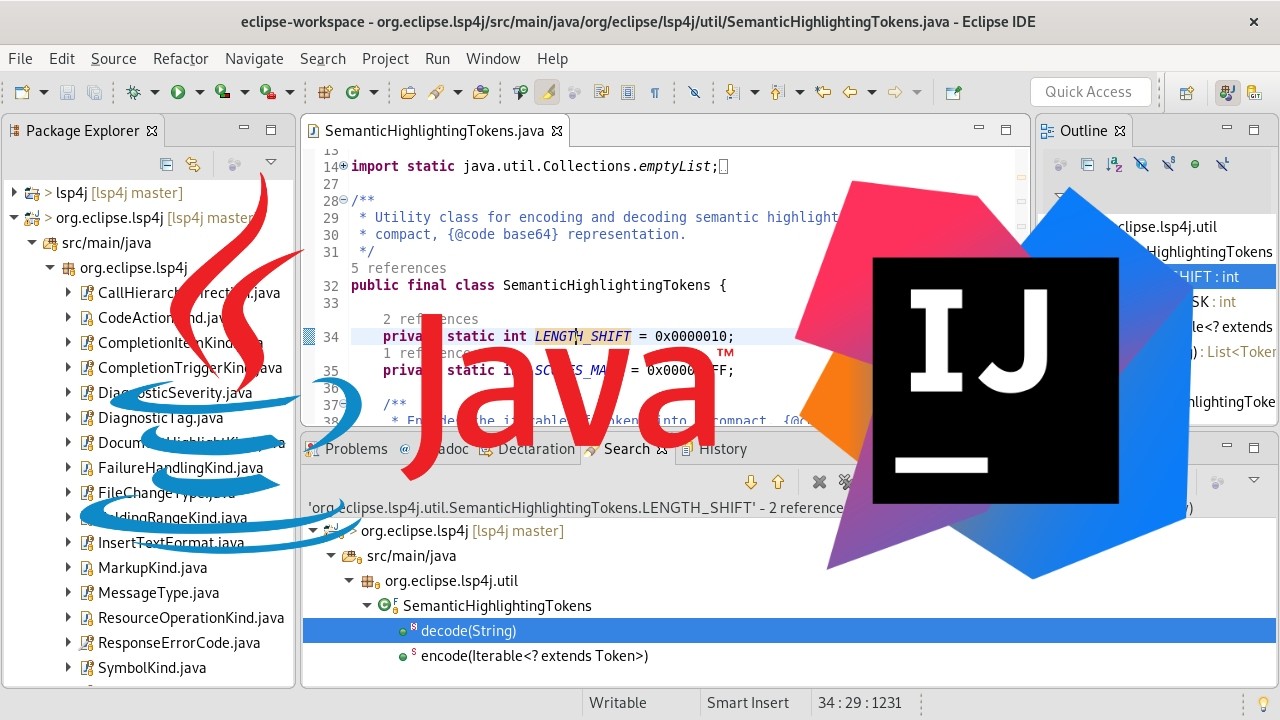1280x720 pixels.
Task: Open the Debug button dropdown arrow
Action: tap(154, 92)
